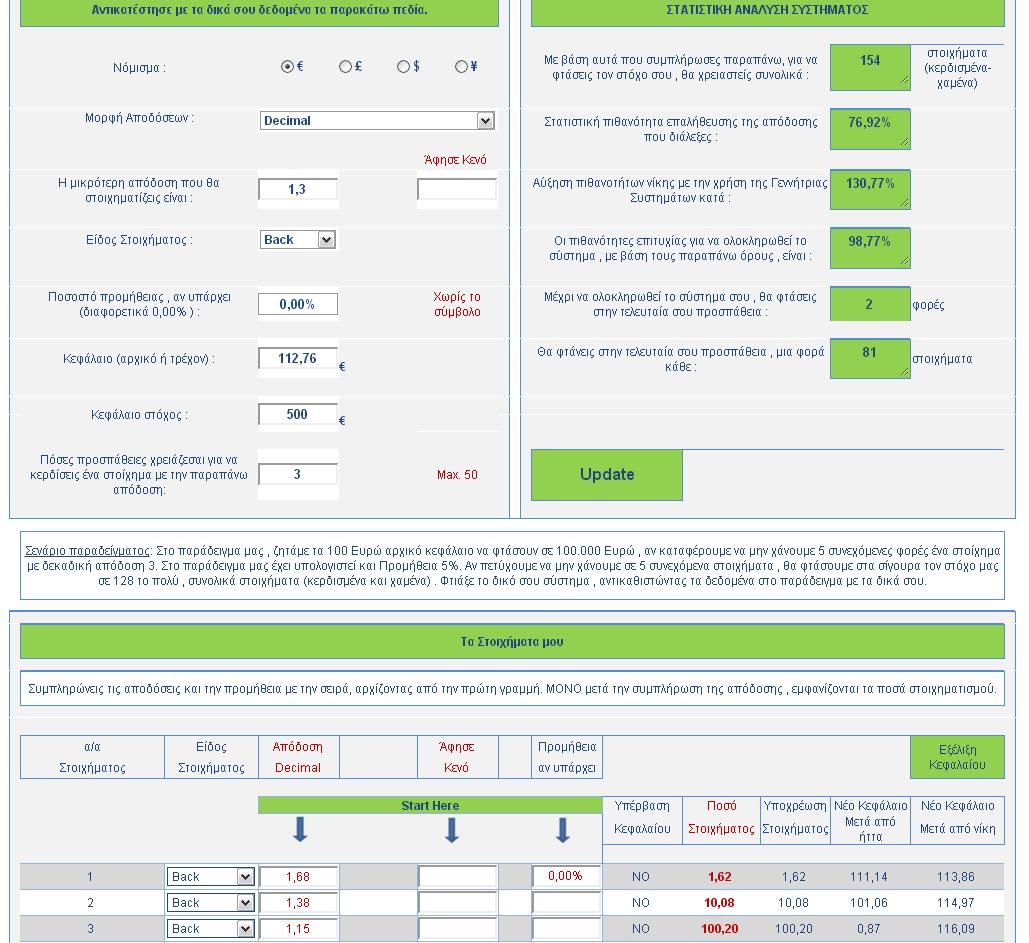The image size is (1029, 943).
Task: Click the target capital field showing 500
Action: coord(298,414)
